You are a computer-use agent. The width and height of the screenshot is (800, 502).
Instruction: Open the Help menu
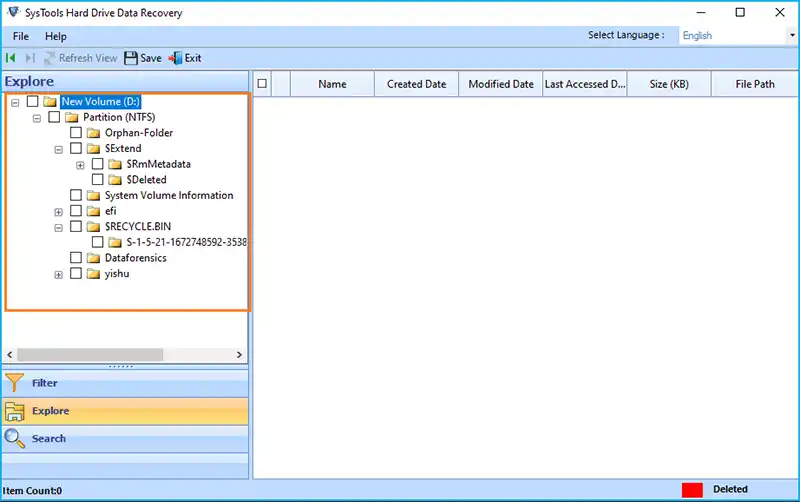[x=56, y=36]
